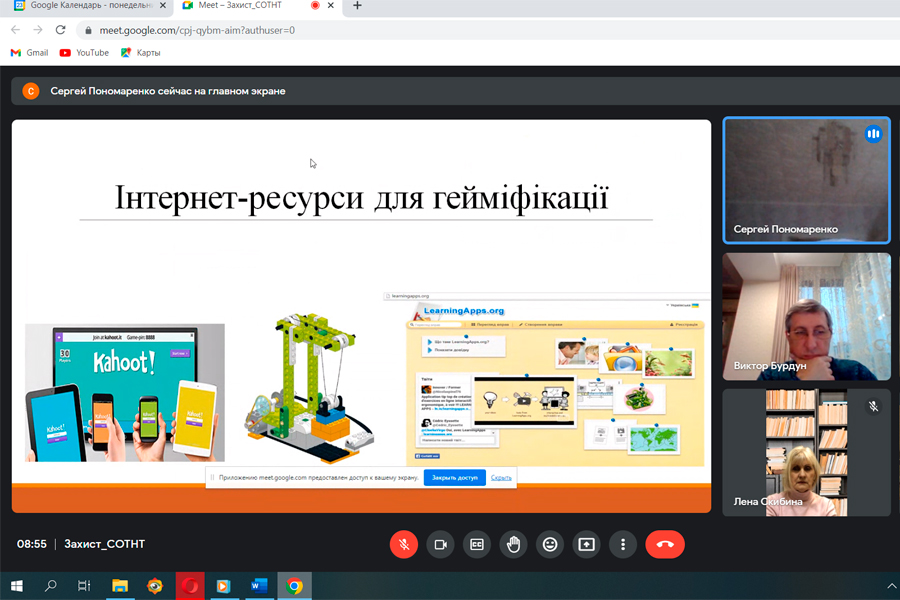Toggle the camera on or off

[x=439, y=544]
